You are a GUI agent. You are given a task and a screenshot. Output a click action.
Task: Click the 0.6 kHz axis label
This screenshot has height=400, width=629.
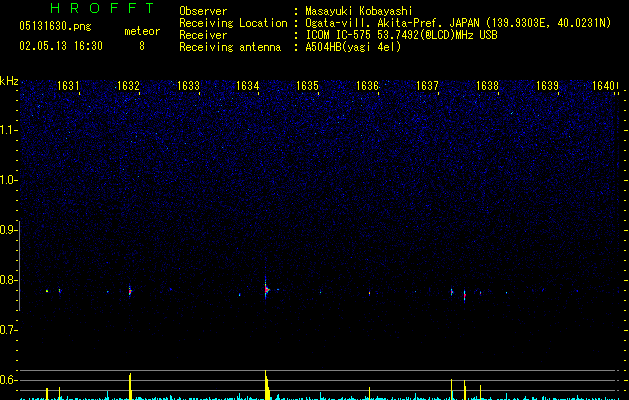7,380
